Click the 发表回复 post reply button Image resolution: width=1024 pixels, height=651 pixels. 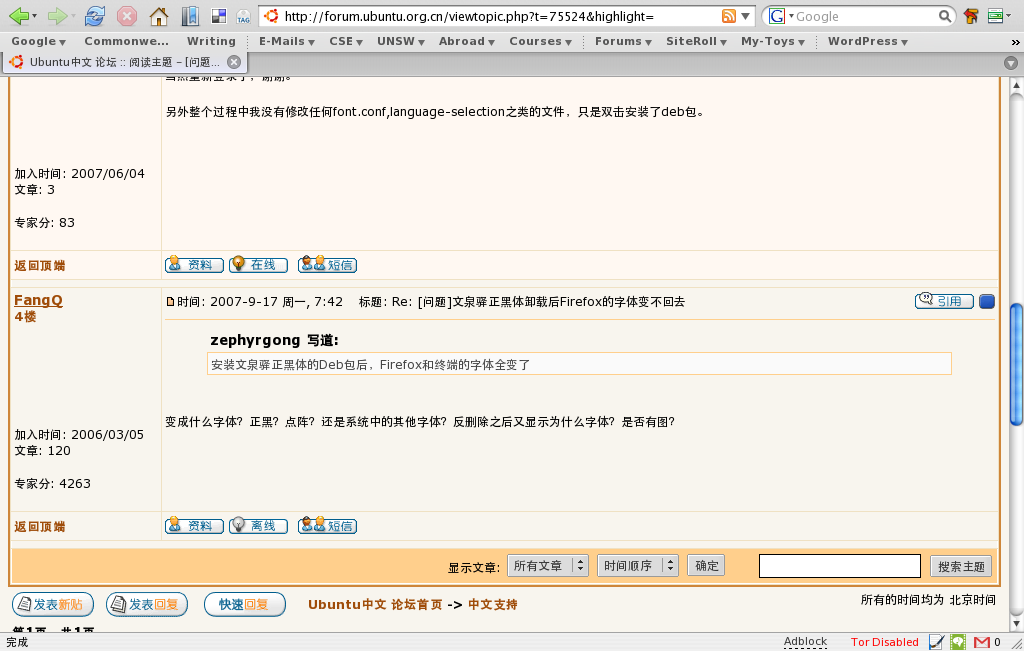pyautogui.click(x=147, y=605)
